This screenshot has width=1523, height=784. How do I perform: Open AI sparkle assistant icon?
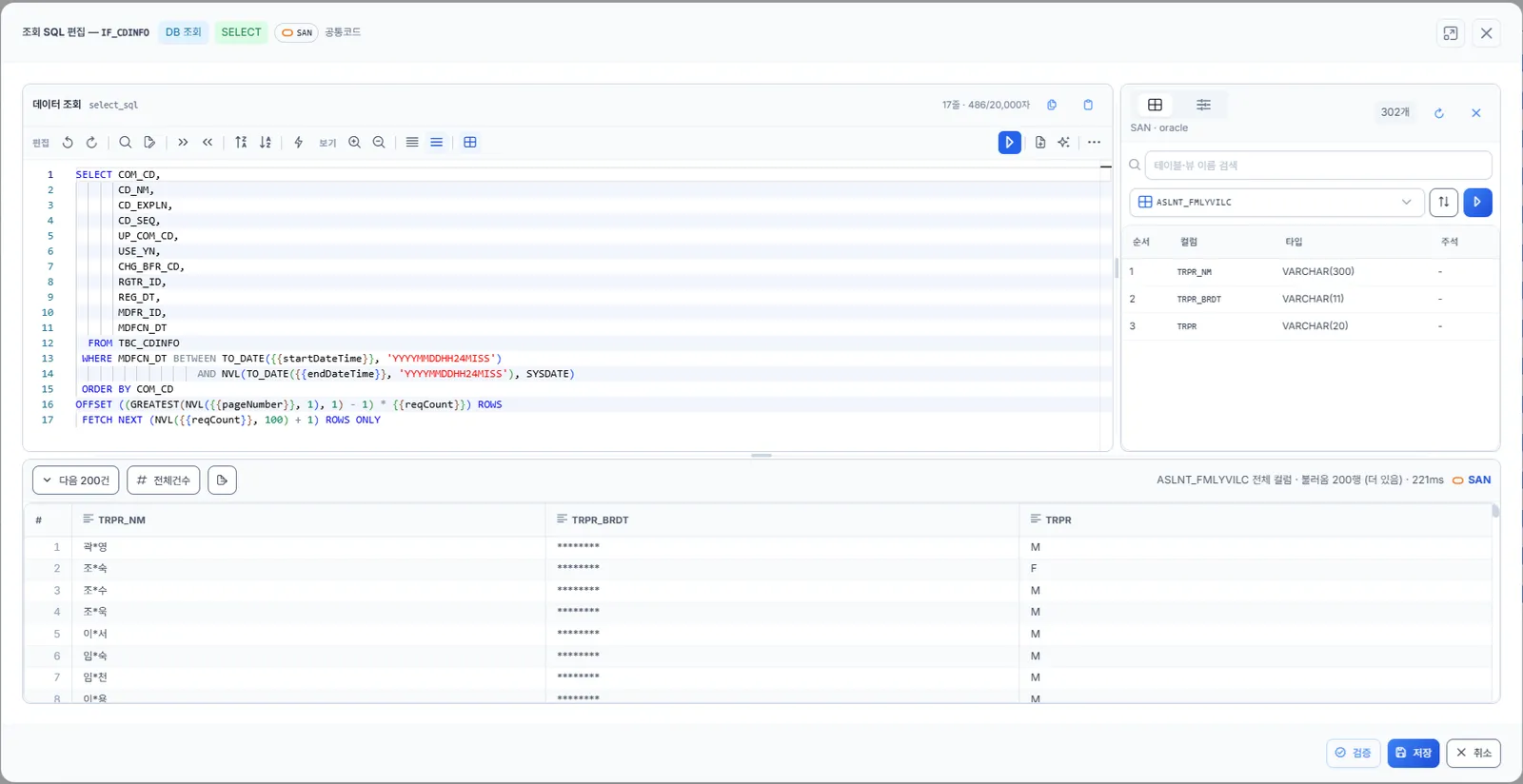tap(1064, 143)
